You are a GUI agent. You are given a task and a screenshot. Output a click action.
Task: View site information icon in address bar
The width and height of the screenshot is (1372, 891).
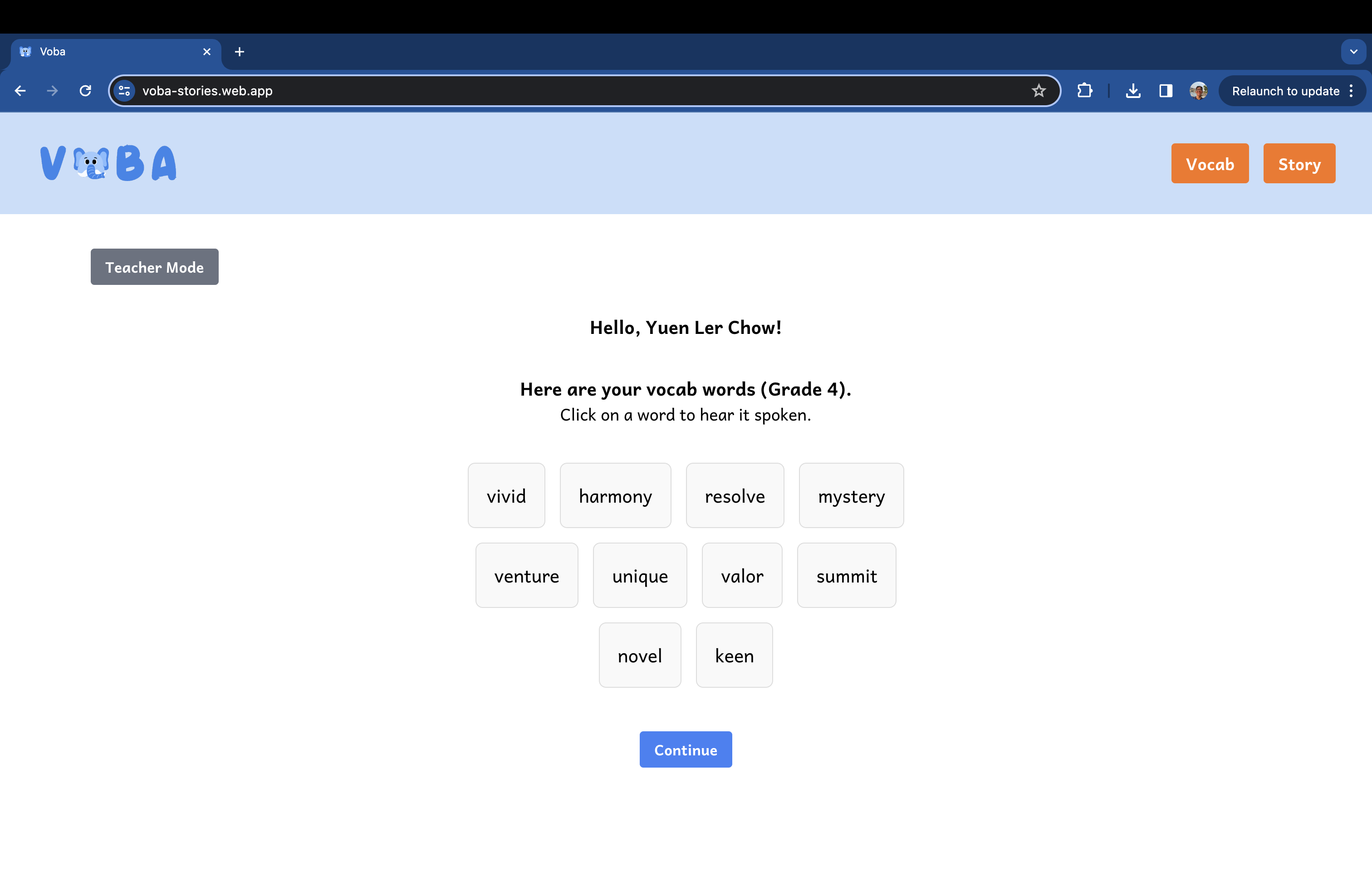[x=124, y=91]
